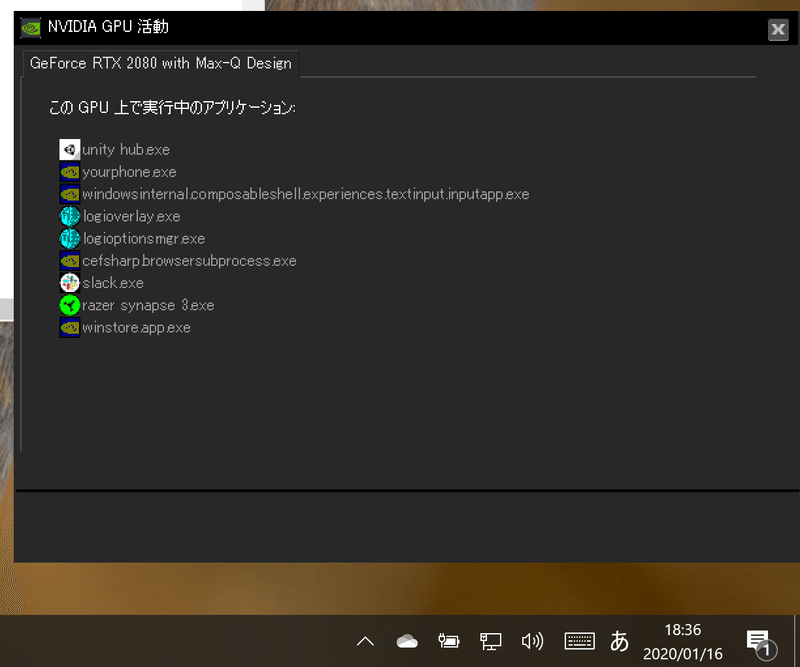Select the "unity hub.exe" text entry

coord(126,150)
